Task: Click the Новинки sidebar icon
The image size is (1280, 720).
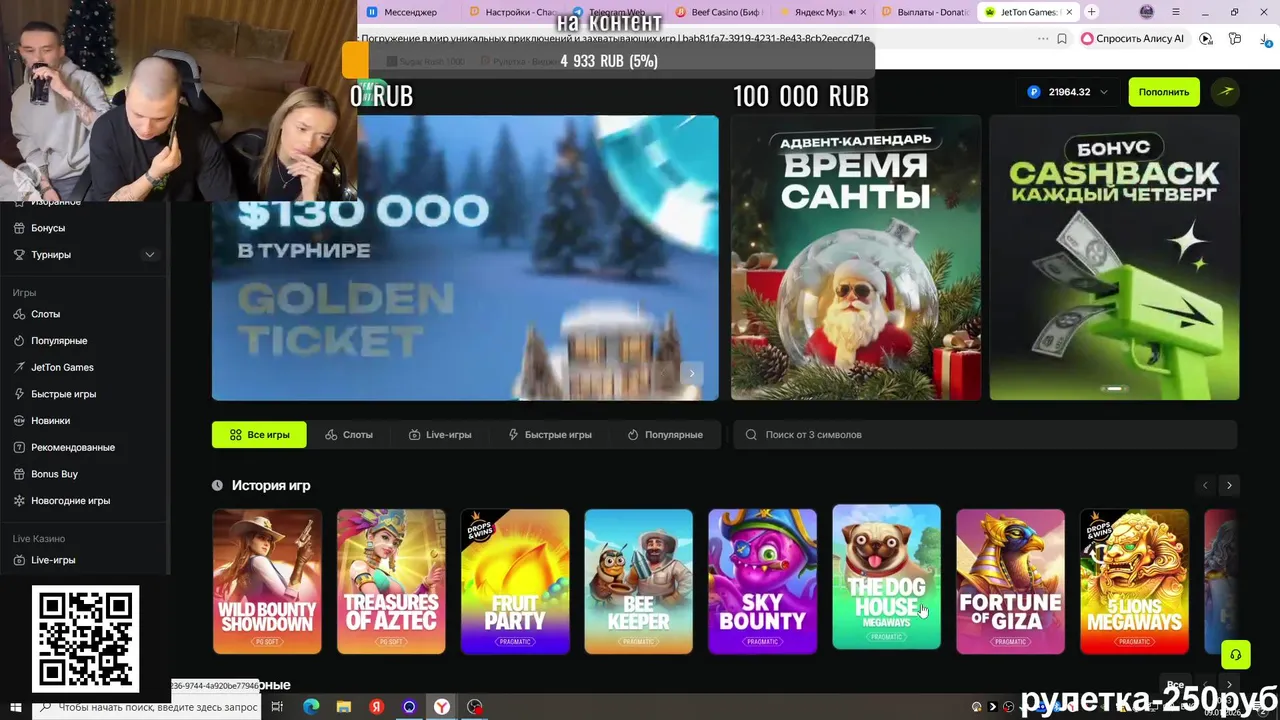Action: [x=20, y=421]
